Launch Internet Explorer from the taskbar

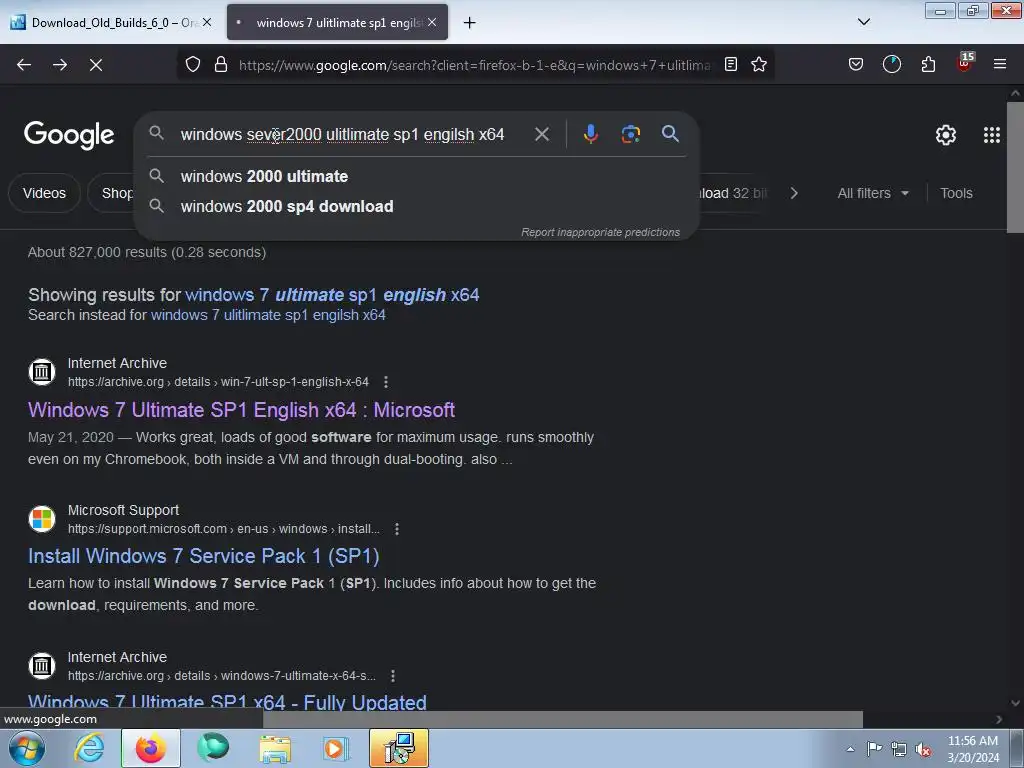coord(89,748)
